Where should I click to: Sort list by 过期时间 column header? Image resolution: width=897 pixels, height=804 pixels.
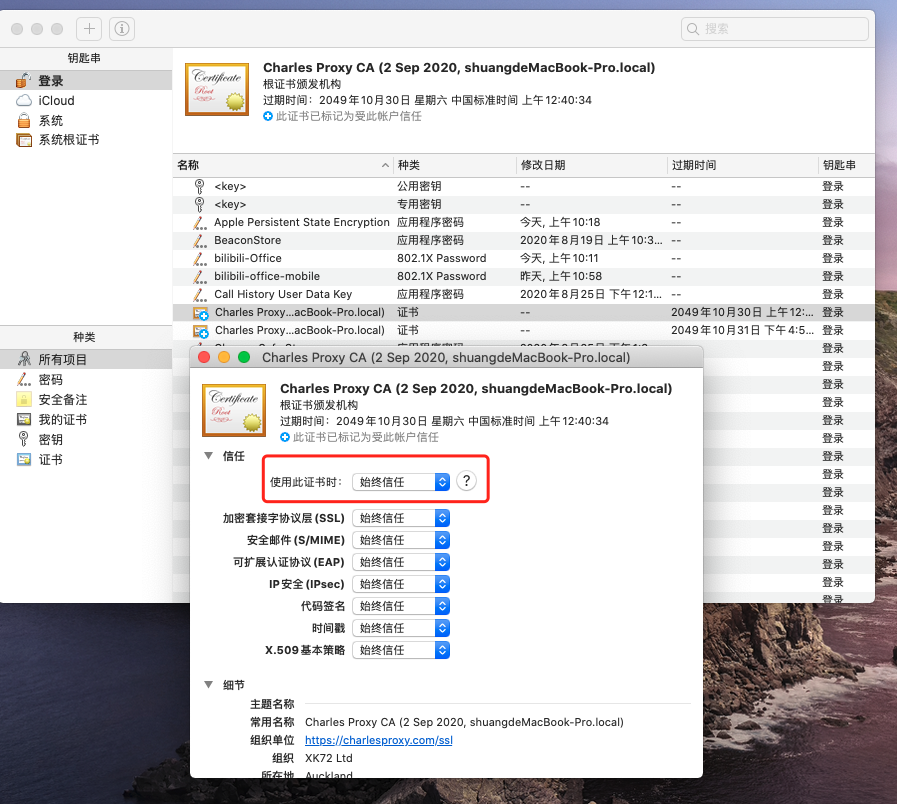[x=740, y=165]
